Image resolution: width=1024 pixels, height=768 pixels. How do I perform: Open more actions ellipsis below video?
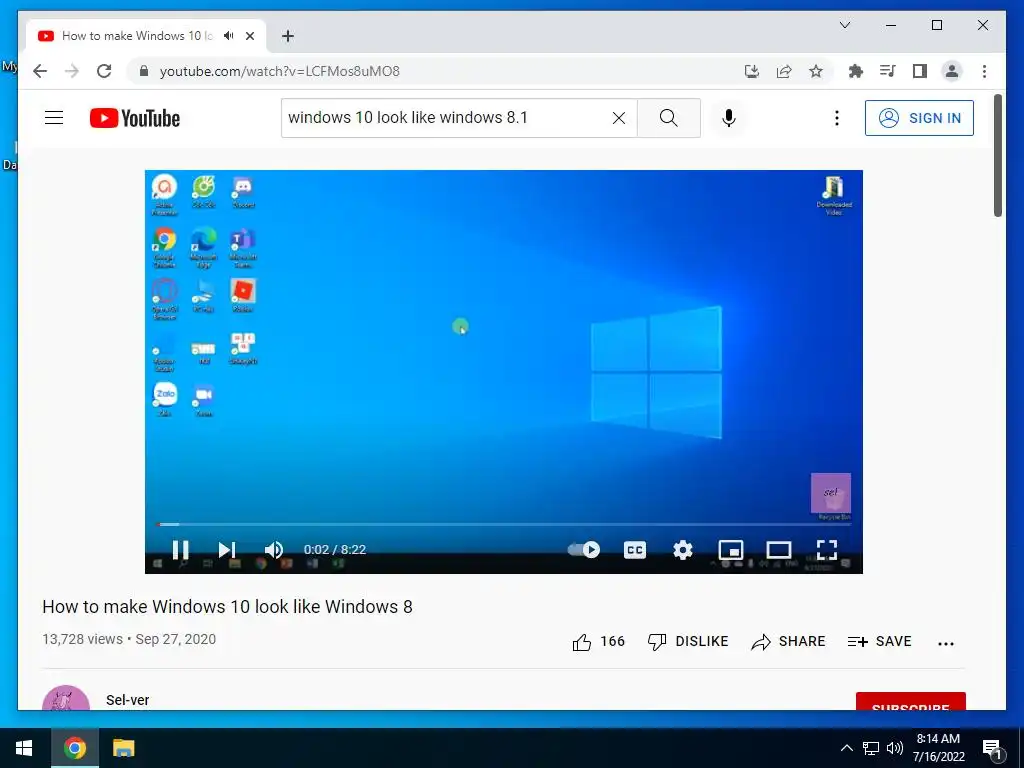pos(946,643)
